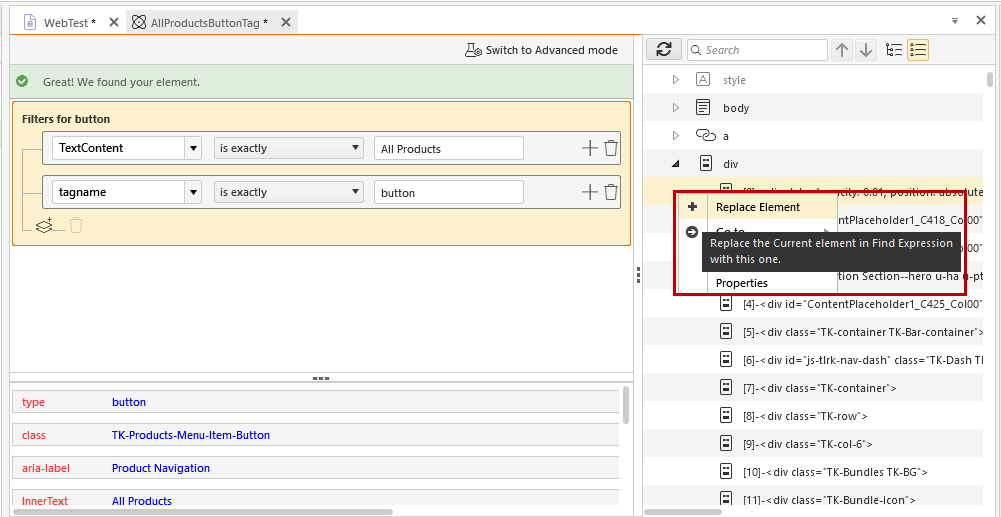Viewport: 1001px width, 517px height.
Task: Toggle the tree view layout icon
Action: pos(895,50)
